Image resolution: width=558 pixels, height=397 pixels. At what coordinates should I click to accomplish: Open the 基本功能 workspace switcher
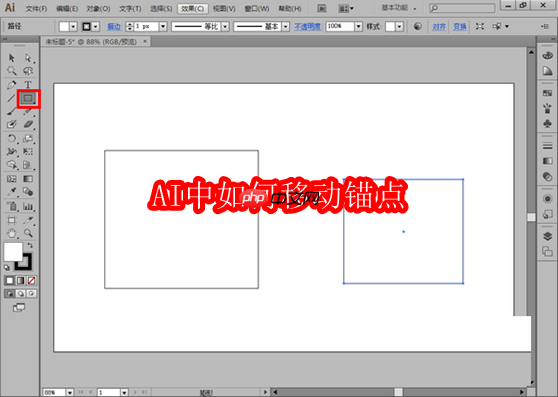[x=399, y=8]
